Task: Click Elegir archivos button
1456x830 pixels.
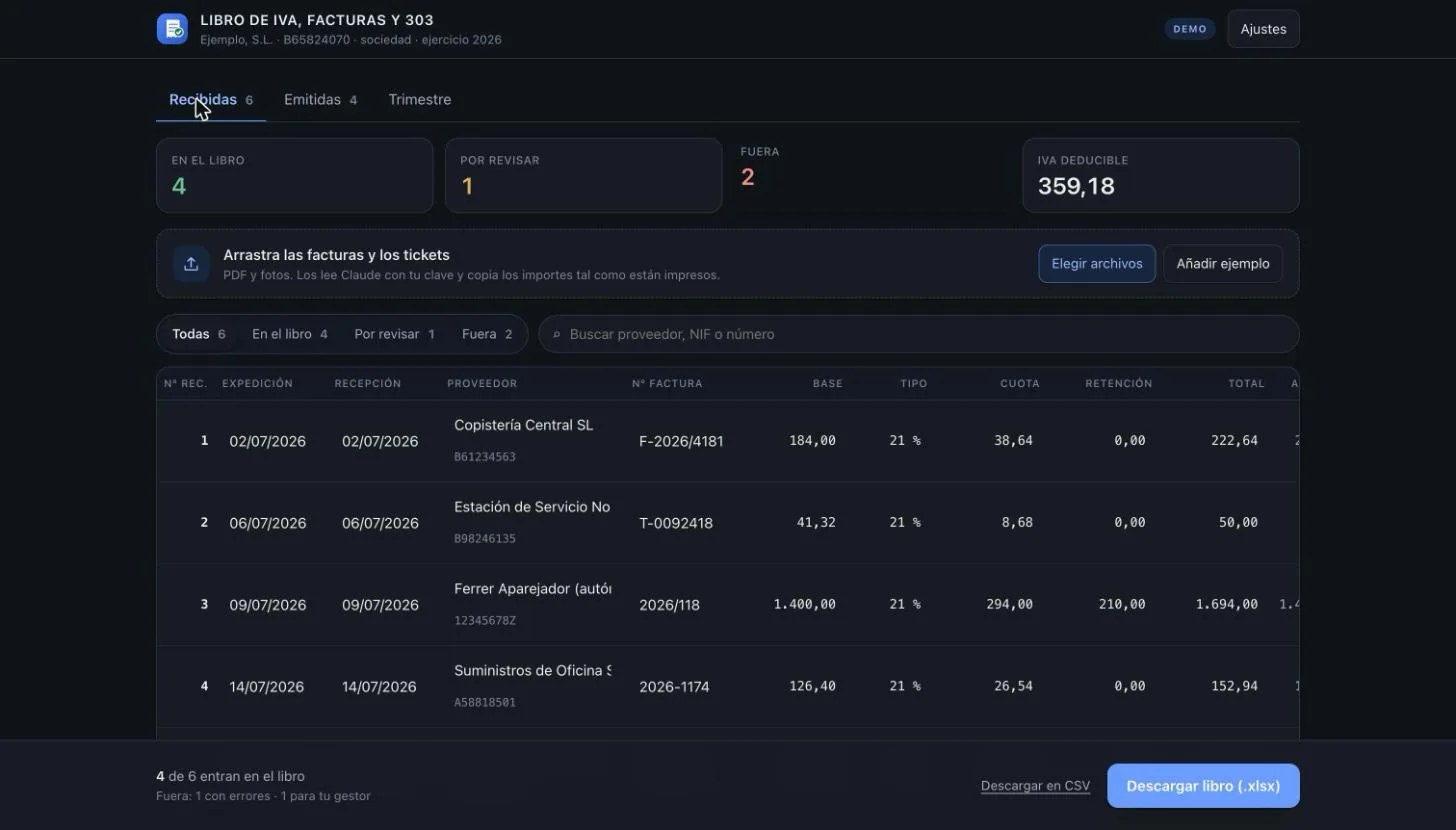Action: 1097,264
